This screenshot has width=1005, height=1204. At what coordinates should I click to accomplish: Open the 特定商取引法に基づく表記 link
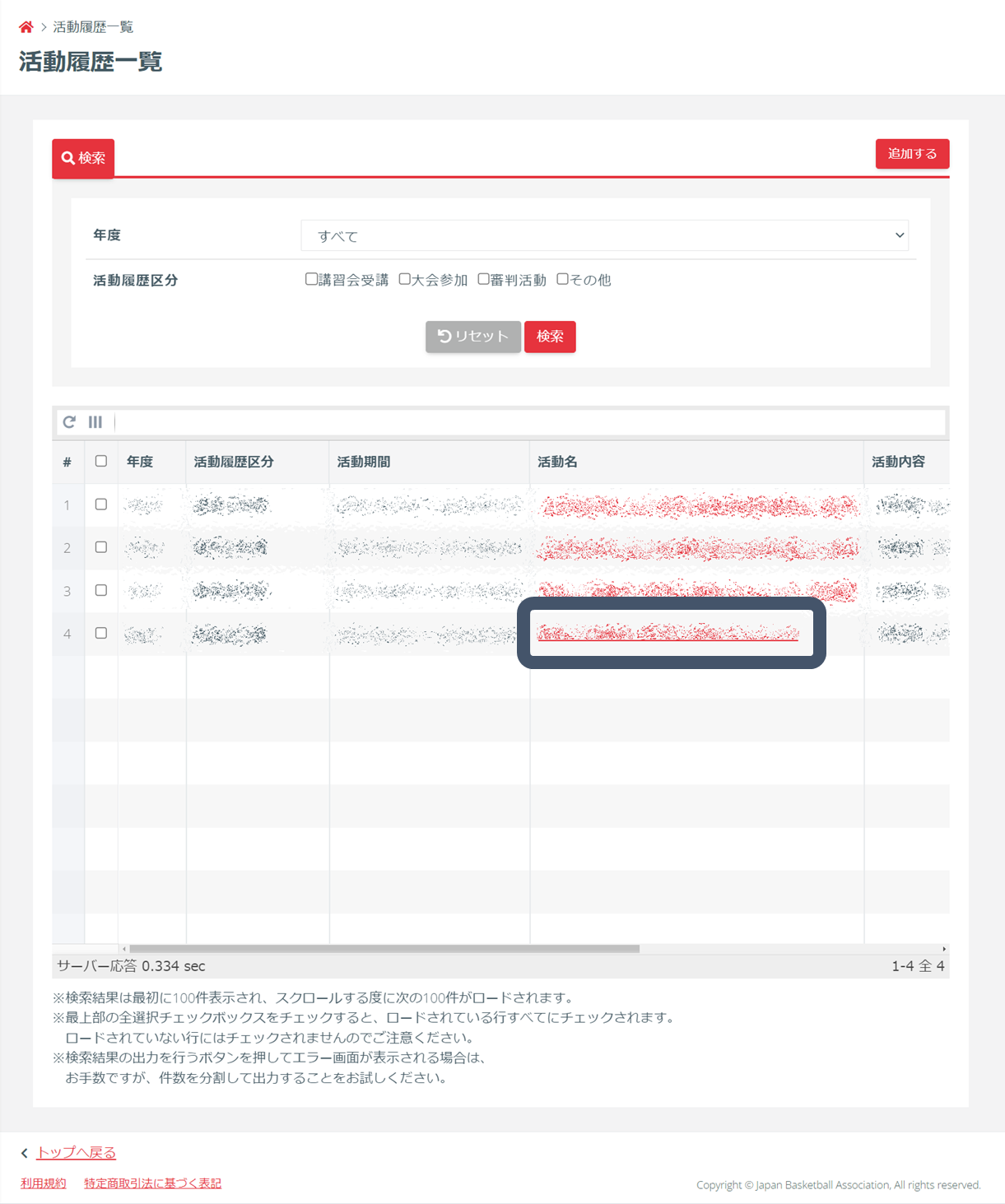[152, 1183]
